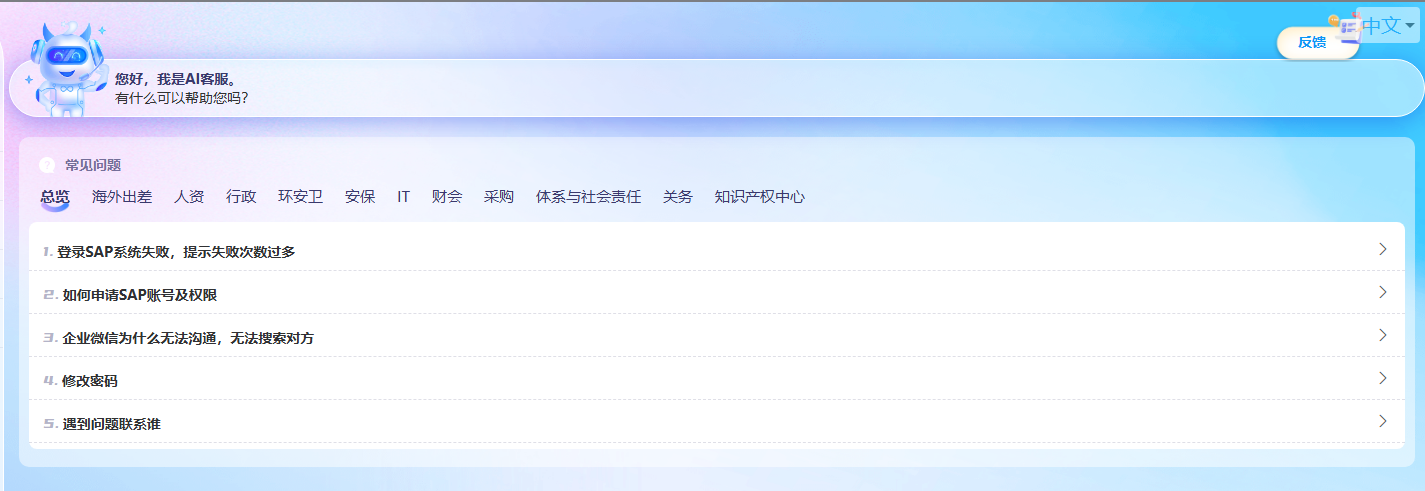
Task: Expand chevron on 如何申请SAP账号及权限 row
Action: 1383,292
